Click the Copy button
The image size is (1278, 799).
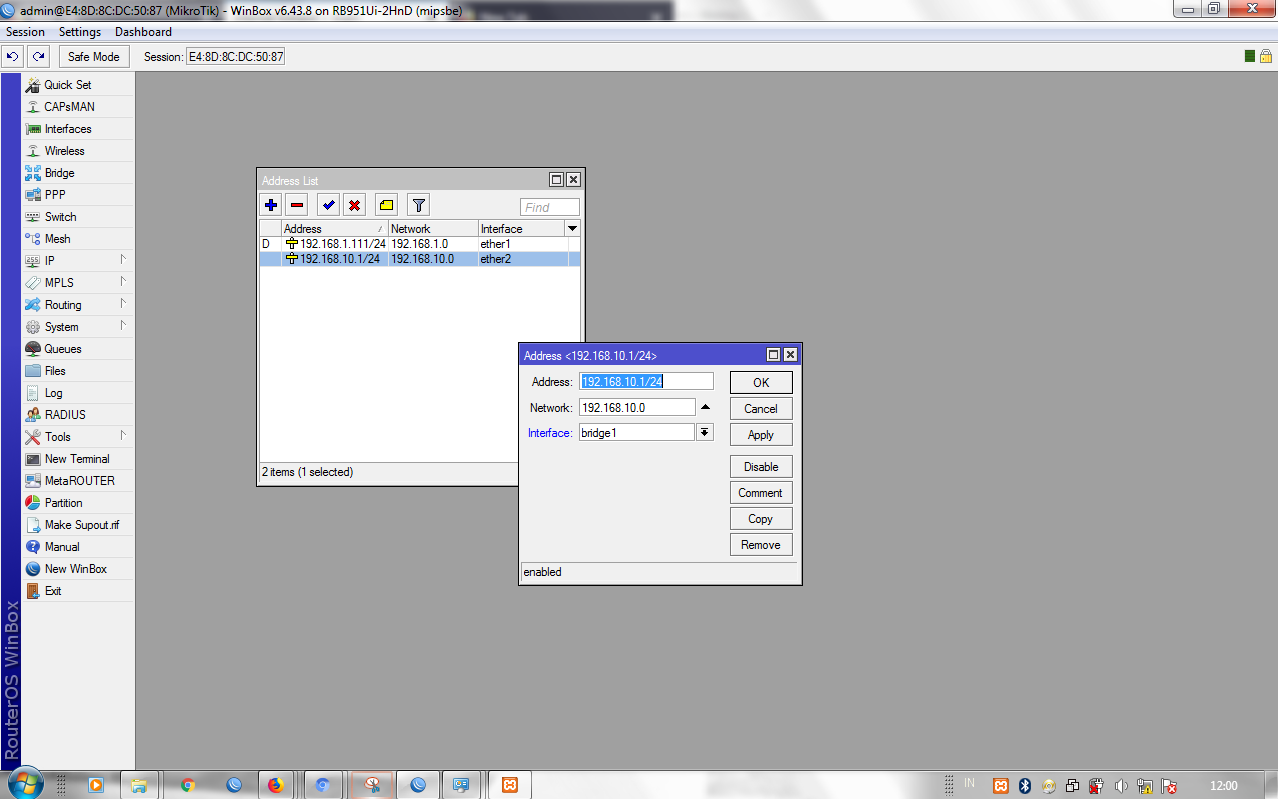click(761, 519)
